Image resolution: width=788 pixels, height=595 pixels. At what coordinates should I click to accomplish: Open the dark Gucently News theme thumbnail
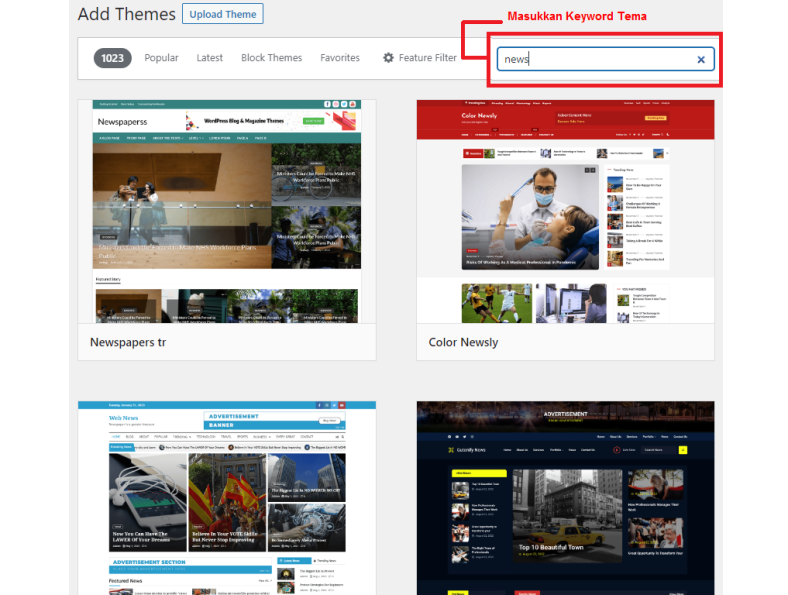565,498
